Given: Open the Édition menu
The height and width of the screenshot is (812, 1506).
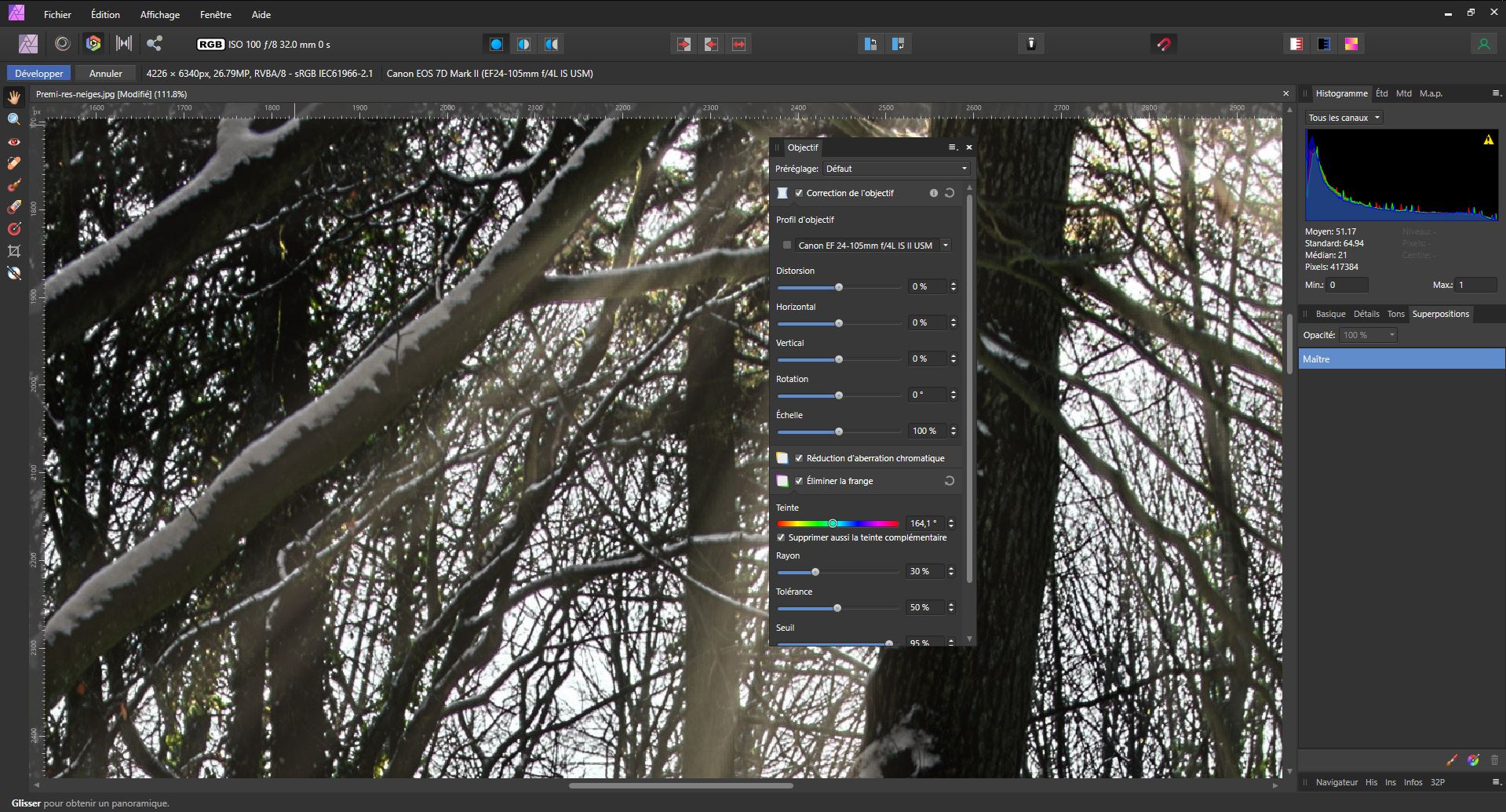Looking at the screenshot, I should 105,14.
